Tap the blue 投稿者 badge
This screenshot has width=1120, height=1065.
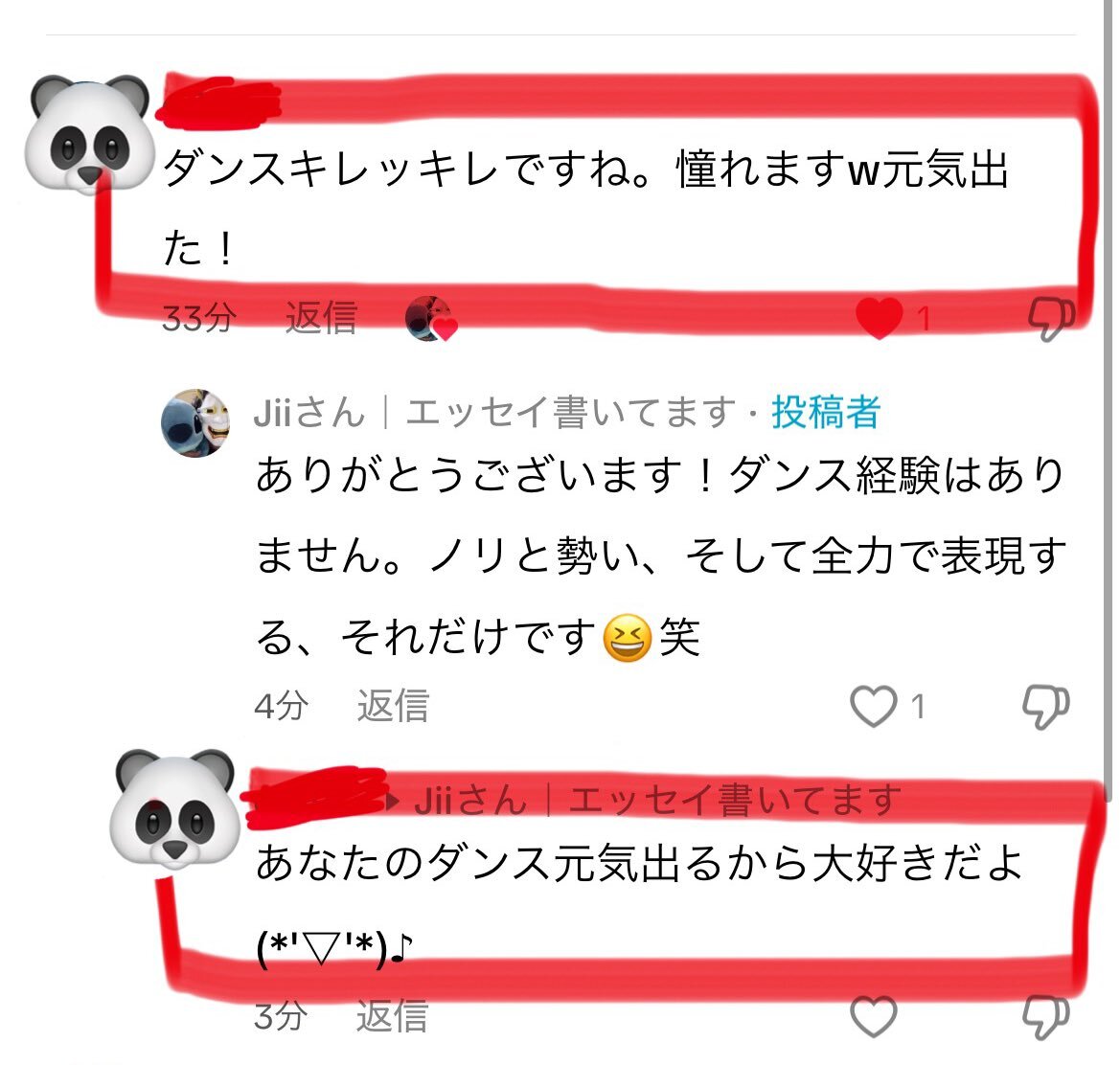[825, 412]
